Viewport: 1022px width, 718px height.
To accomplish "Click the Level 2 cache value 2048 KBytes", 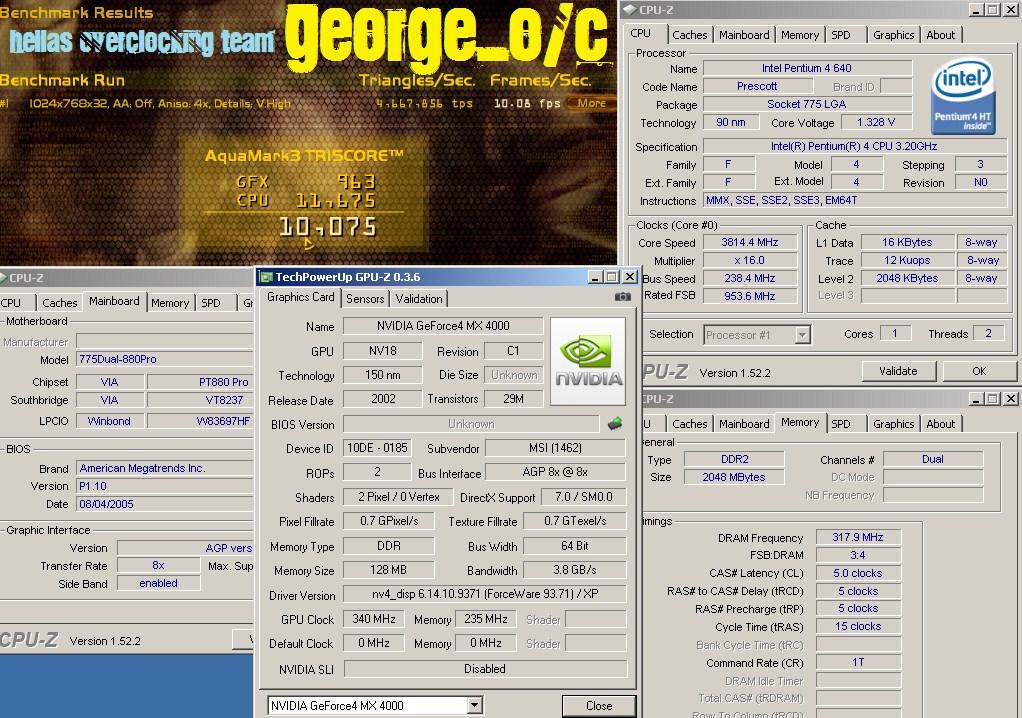I will (x=907, y=278).
